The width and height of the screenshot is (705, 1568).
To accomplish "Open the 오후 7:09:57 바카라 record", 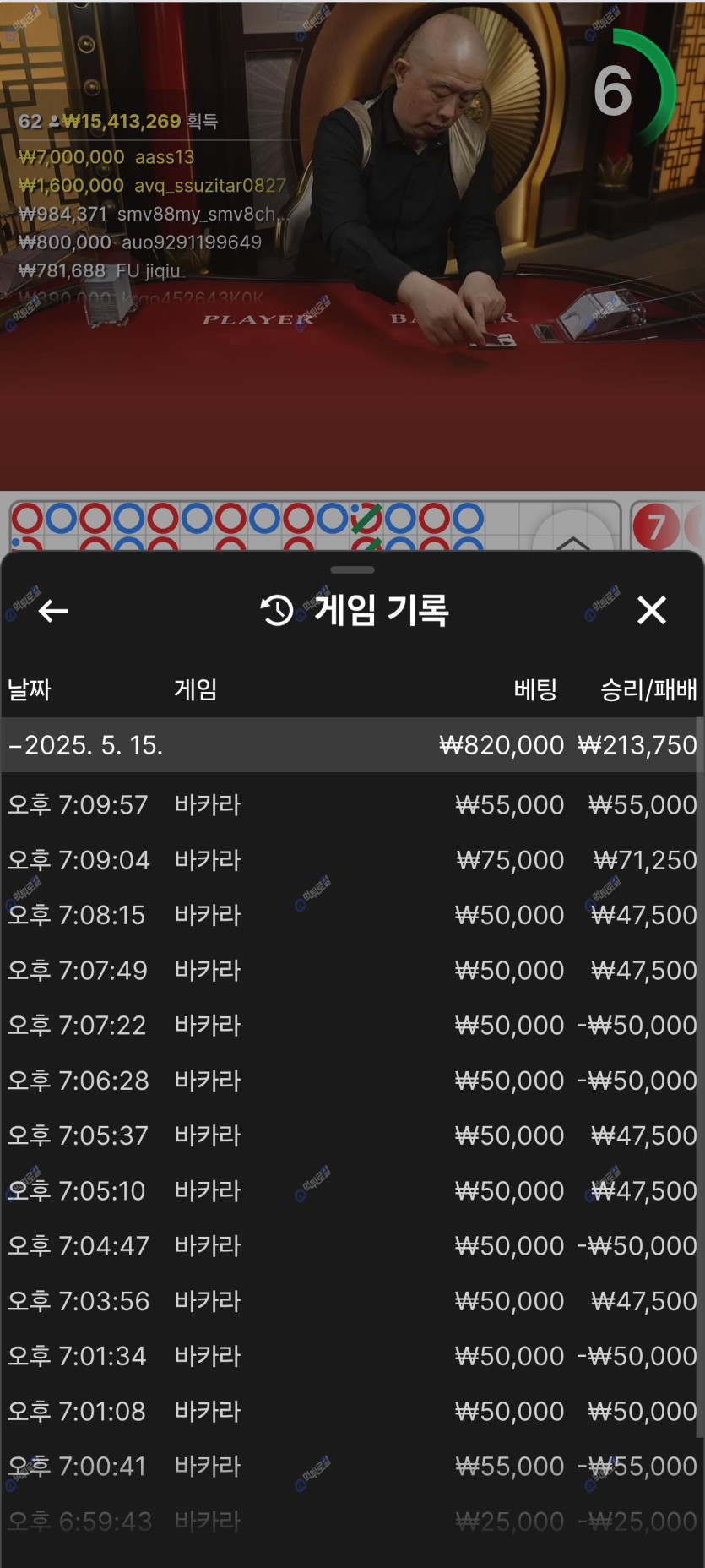I will click(x=352, y=804).
